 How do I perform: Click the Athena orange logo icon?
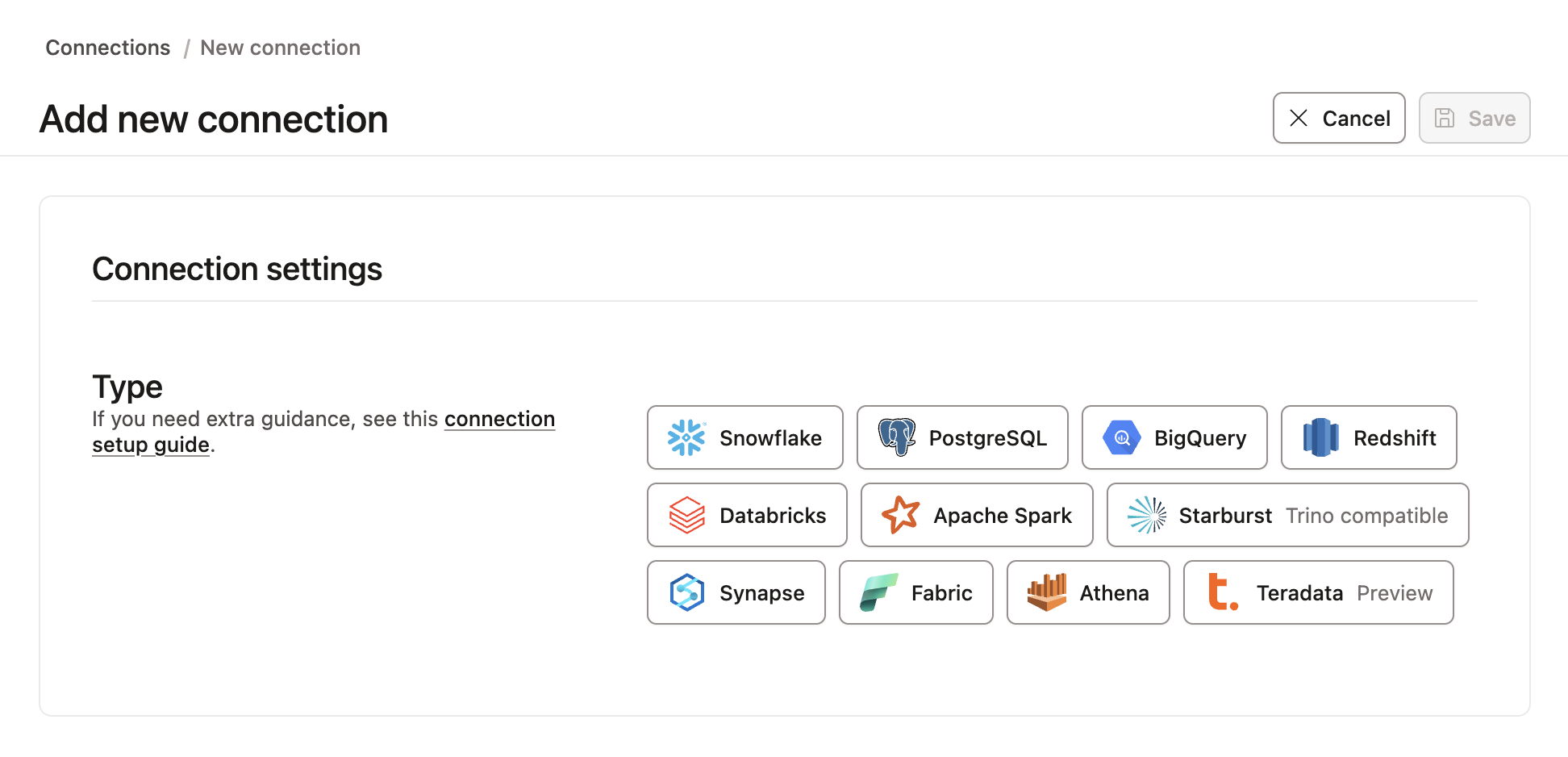tap(1046, 592)
